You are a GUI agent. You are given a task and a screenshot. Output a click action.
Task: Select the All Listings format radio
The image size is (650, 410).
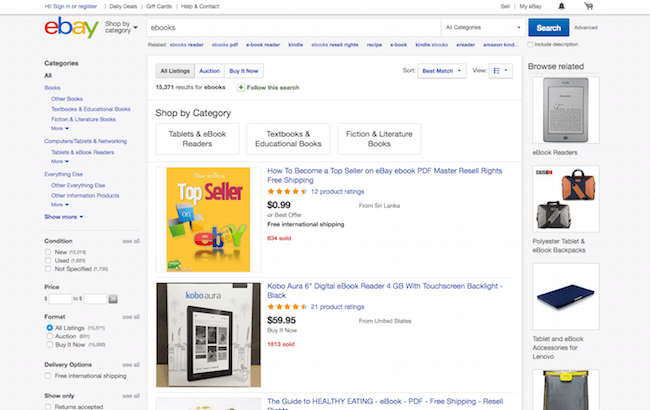(49, 328)
